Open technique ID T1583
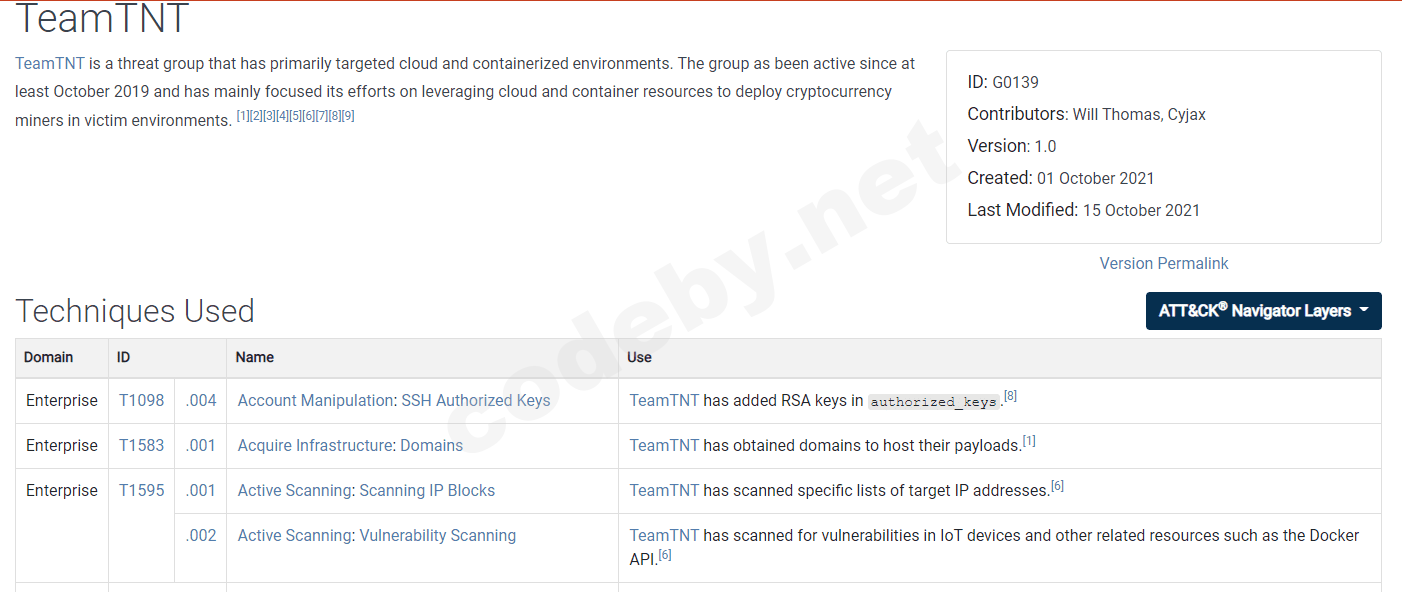The height and width of the screenshot is (592, 1402). click(141, 445)
